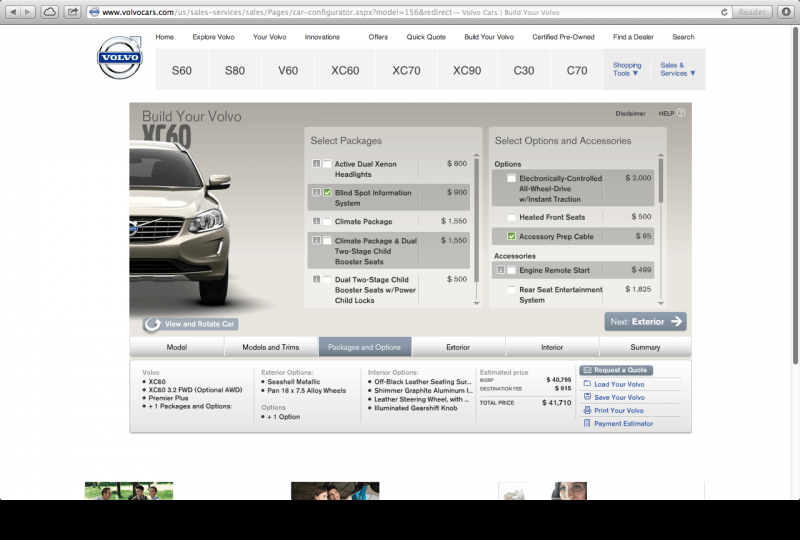The height and width of the screenshot is (540, 800).
Task: Click the Disclaimer link
Action: [x=630, y=113]
